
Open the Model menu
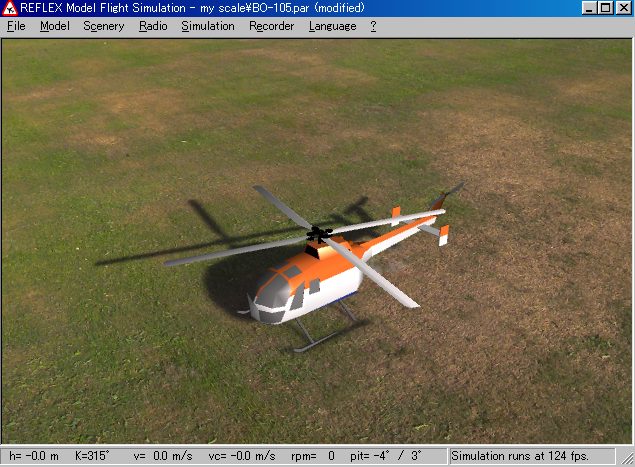(x=55, y=26)
